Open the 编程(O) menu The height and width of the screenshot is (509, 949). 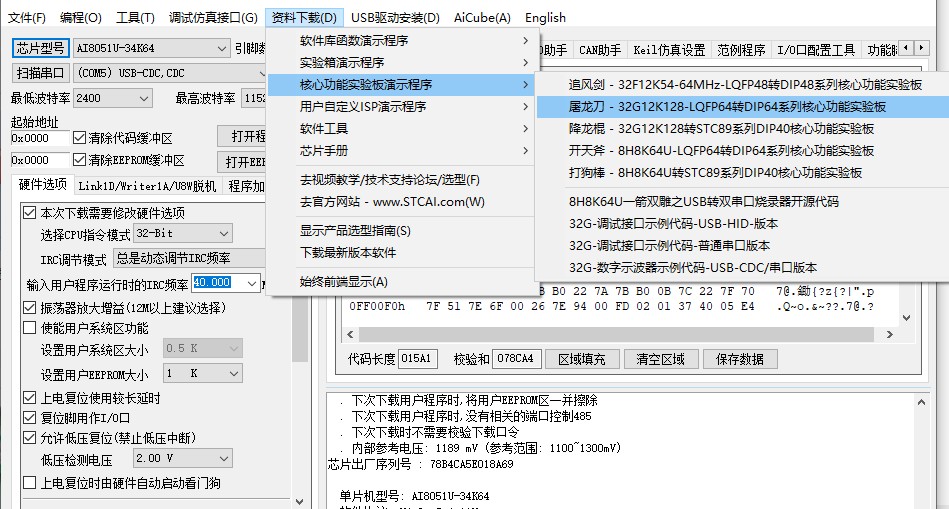pos(80,18)
